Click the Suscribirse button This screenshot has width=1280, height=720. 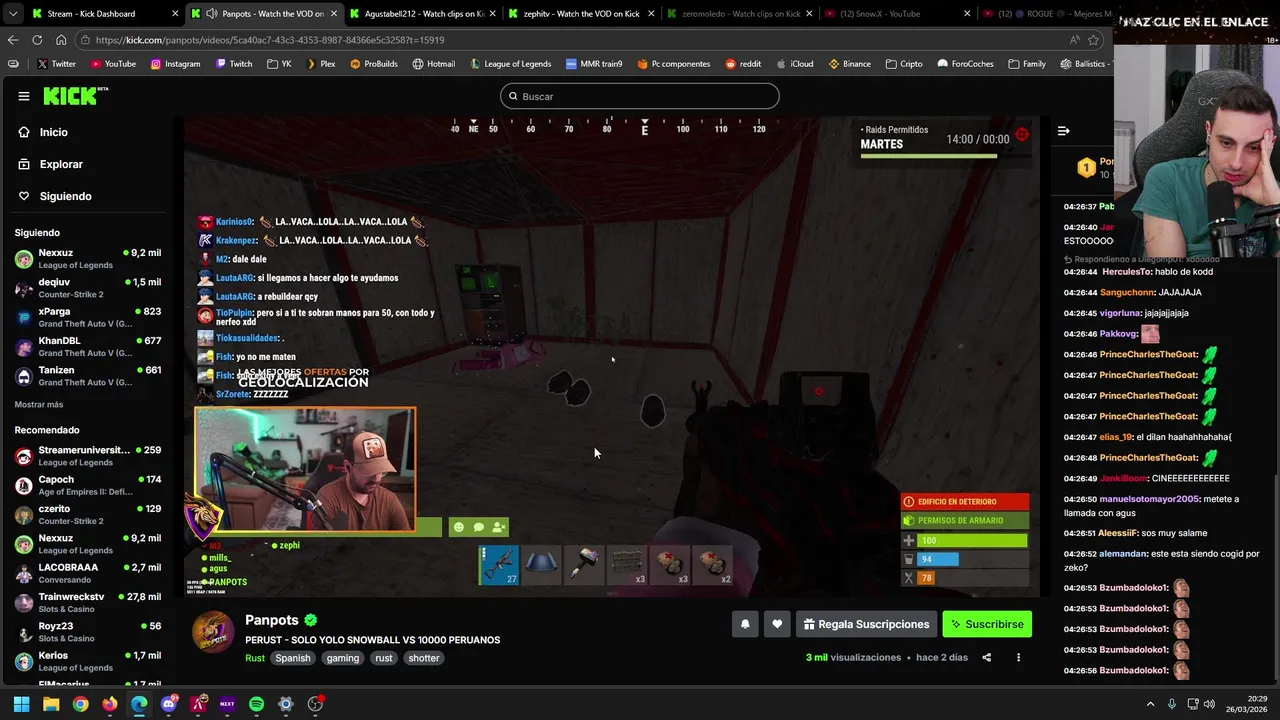pos(987,624)
